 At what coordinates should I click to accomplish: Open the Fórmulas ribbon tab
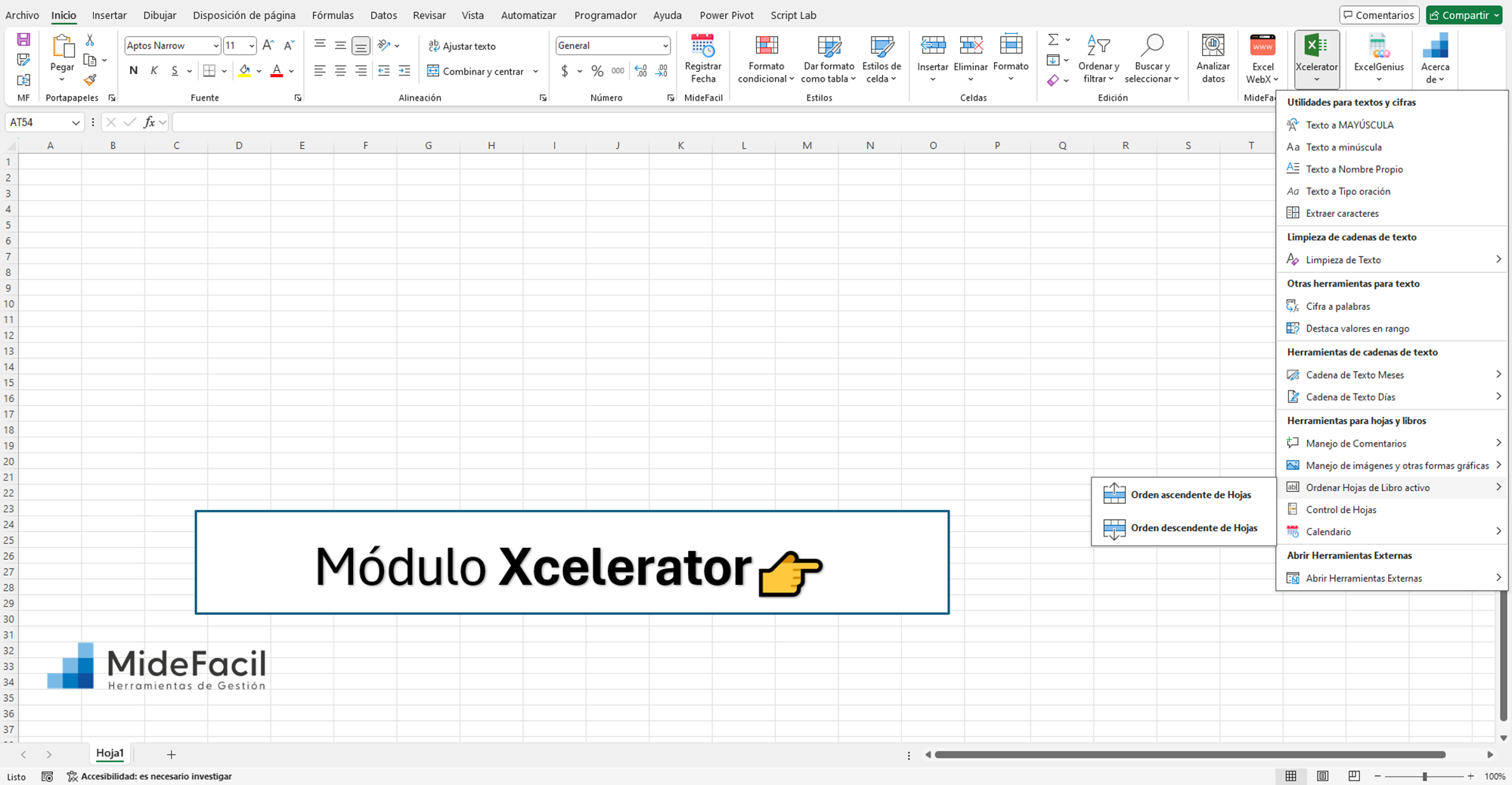coord(333,15)
